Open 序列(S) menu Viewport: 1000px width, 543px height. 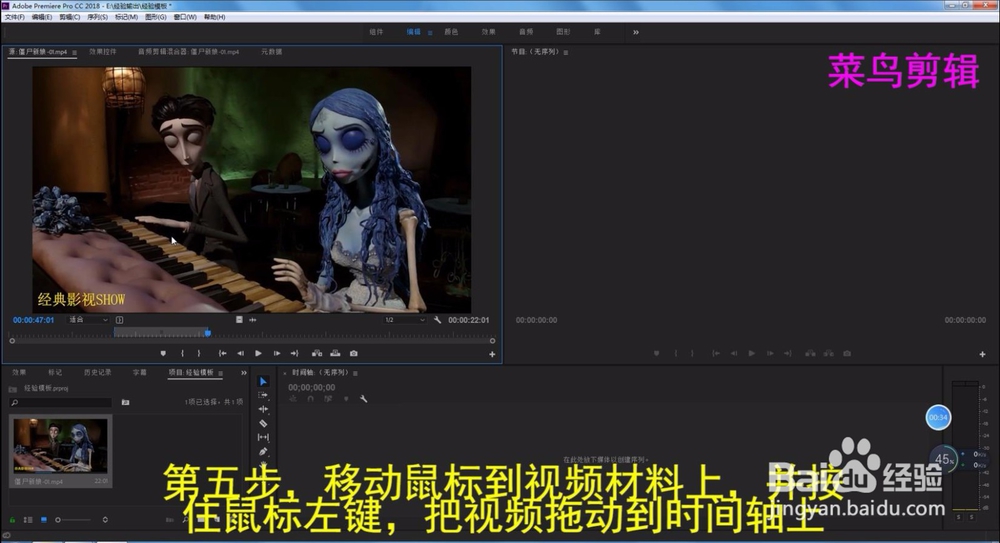(98, 17)
